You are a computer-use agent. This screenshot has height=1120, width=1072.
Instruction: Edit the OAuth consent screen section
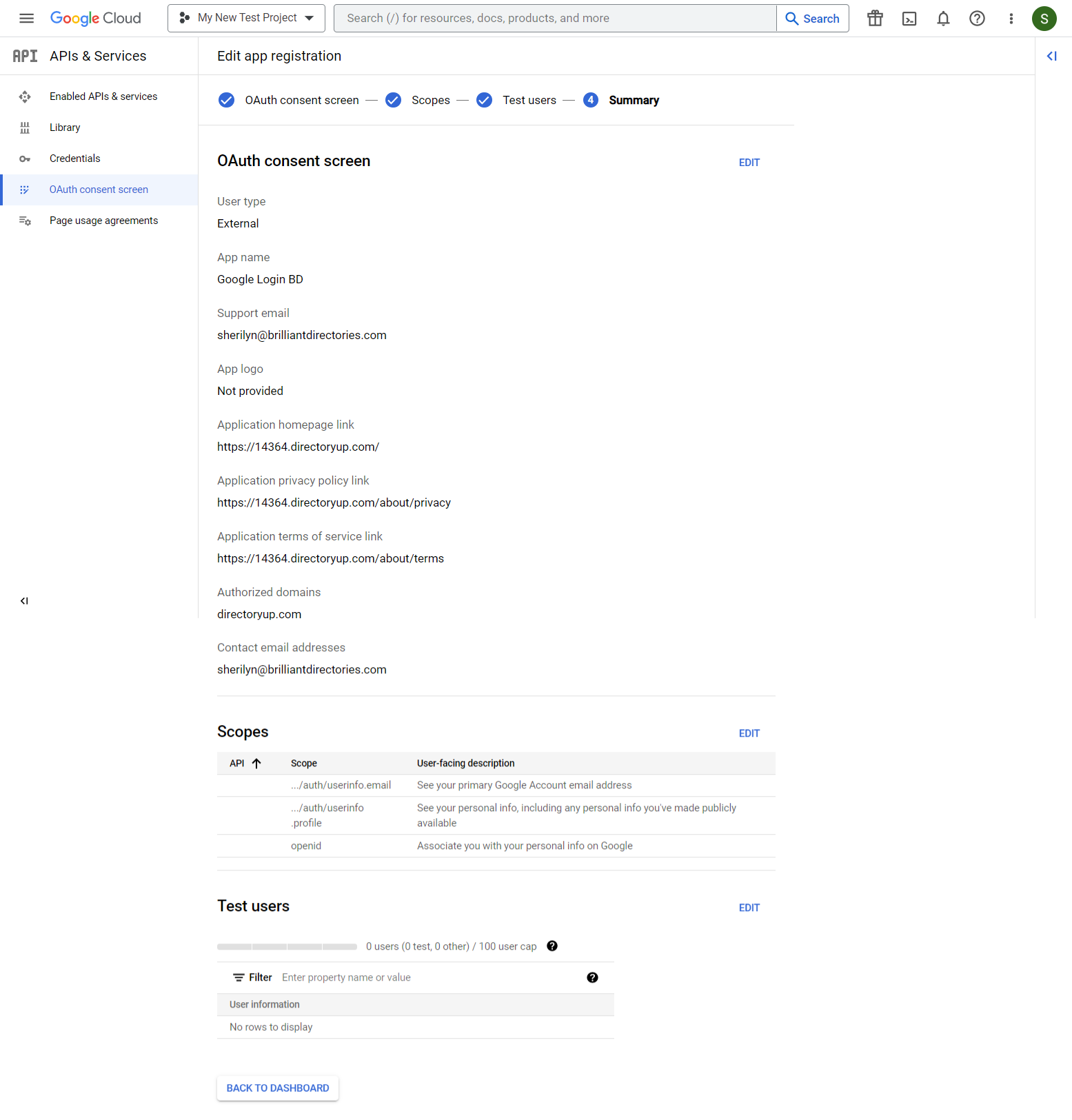[749, 163]
